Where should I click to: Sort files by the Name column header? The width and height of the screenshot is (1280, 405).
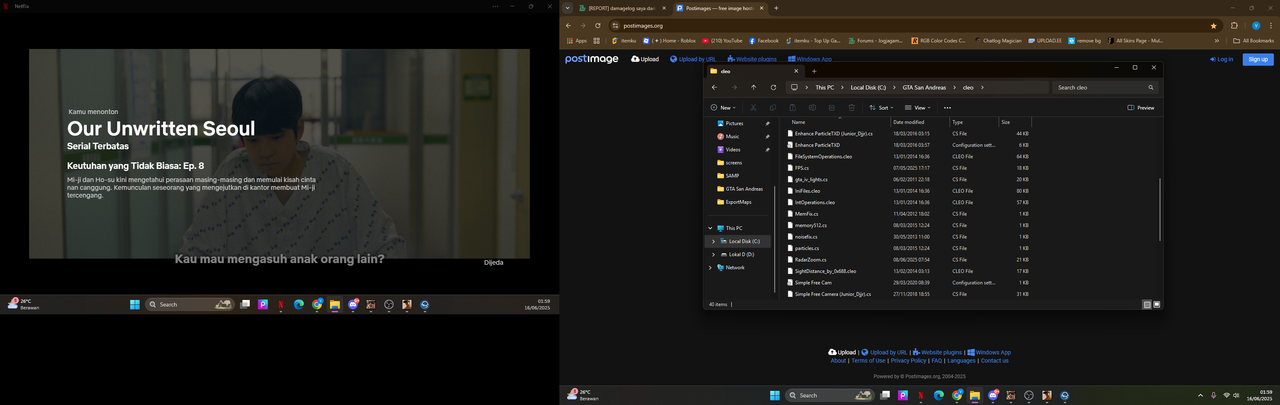point(838,122)
